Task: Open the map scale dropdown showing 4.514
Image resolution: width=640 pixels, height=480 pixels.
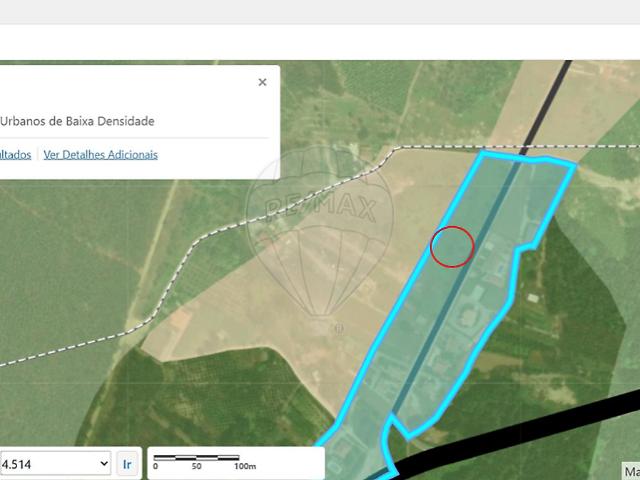Action: (55, 464)
